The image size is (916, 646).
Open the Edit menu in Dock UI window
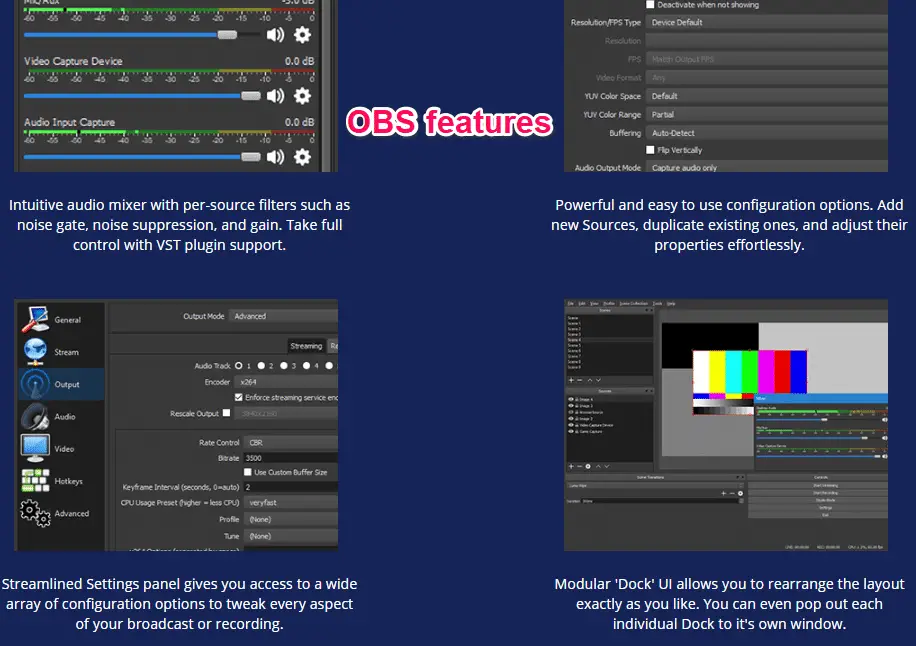point(582,304)
